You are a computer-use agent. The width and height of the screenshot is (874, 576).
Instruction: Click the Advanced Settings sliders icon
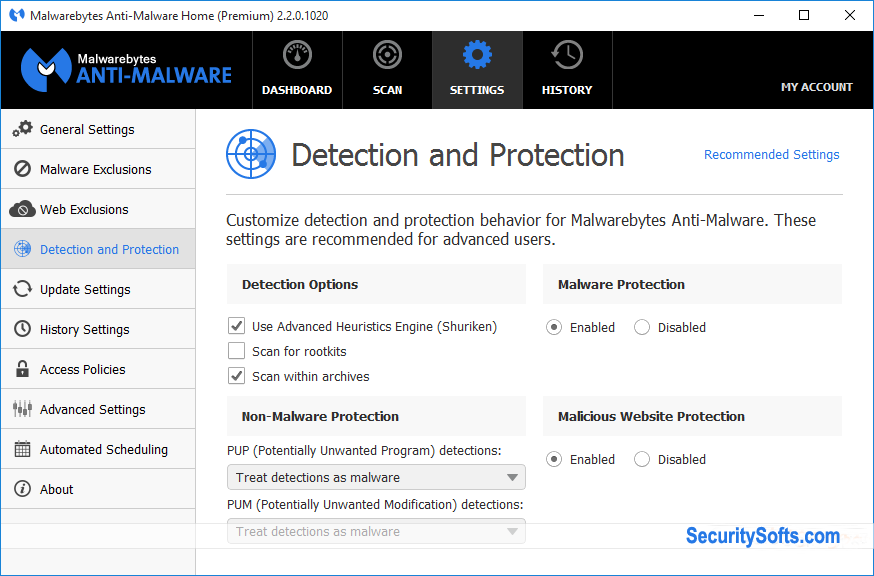pyautogui.click(x=22, y=409)
